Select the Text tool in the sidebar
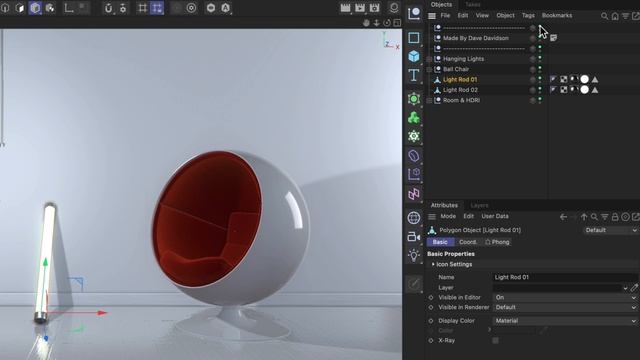The height and width of the screenshot is (360, 640). pyautogui.click(x=414, y=75)
